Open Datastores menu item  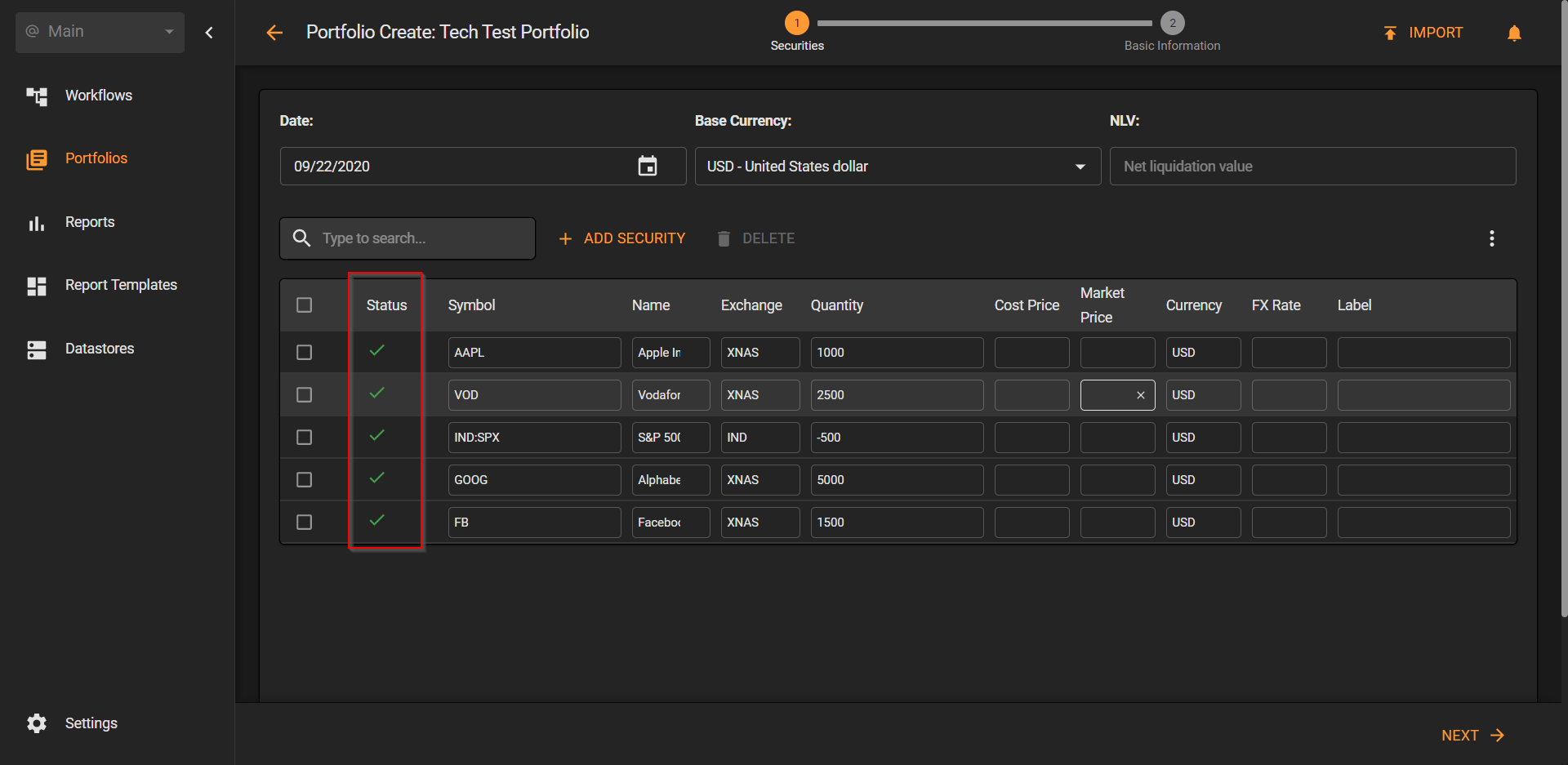pos(100,349)
